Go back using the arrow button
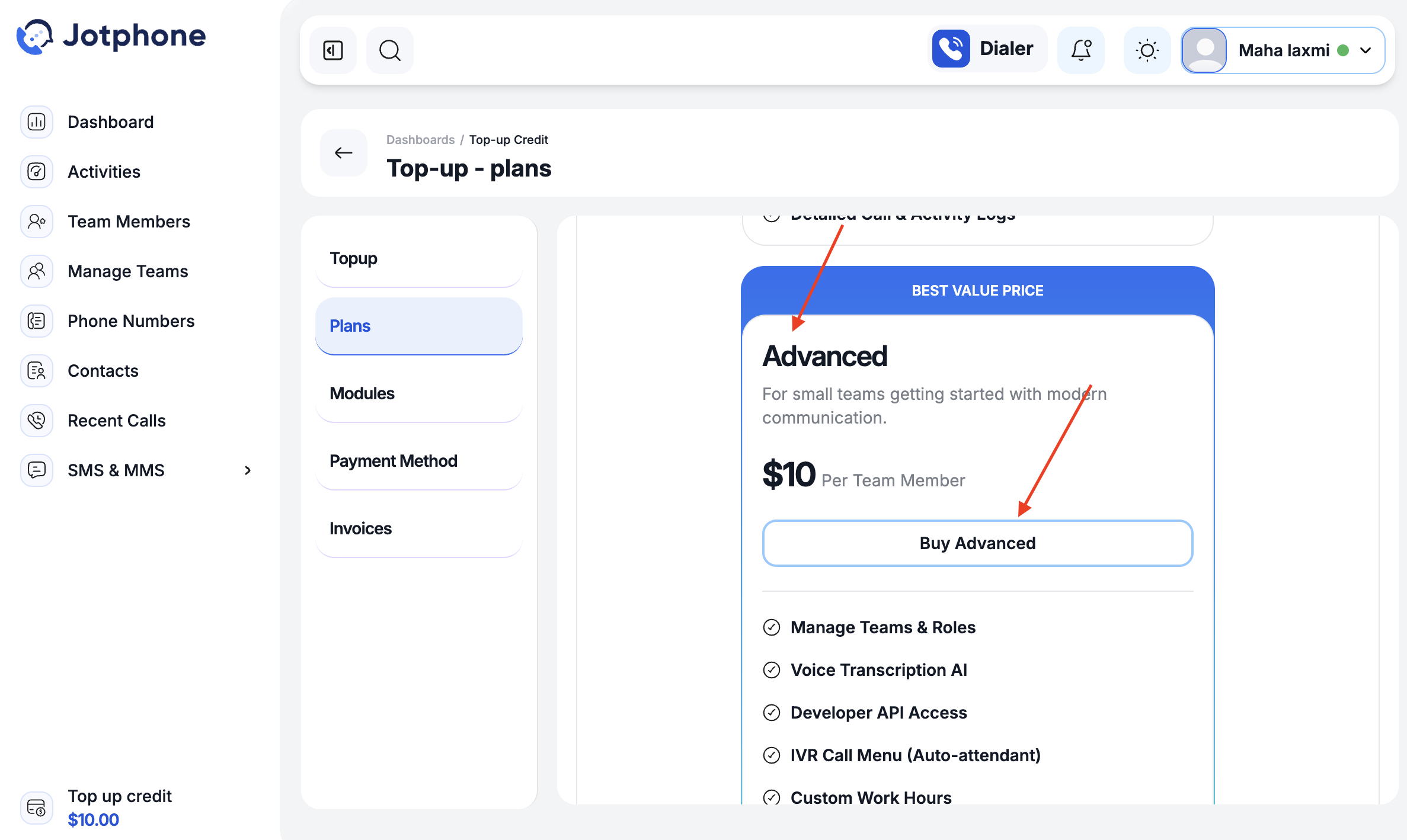The width and height of the screenshot is (1407, 840). tap(344, 153)
